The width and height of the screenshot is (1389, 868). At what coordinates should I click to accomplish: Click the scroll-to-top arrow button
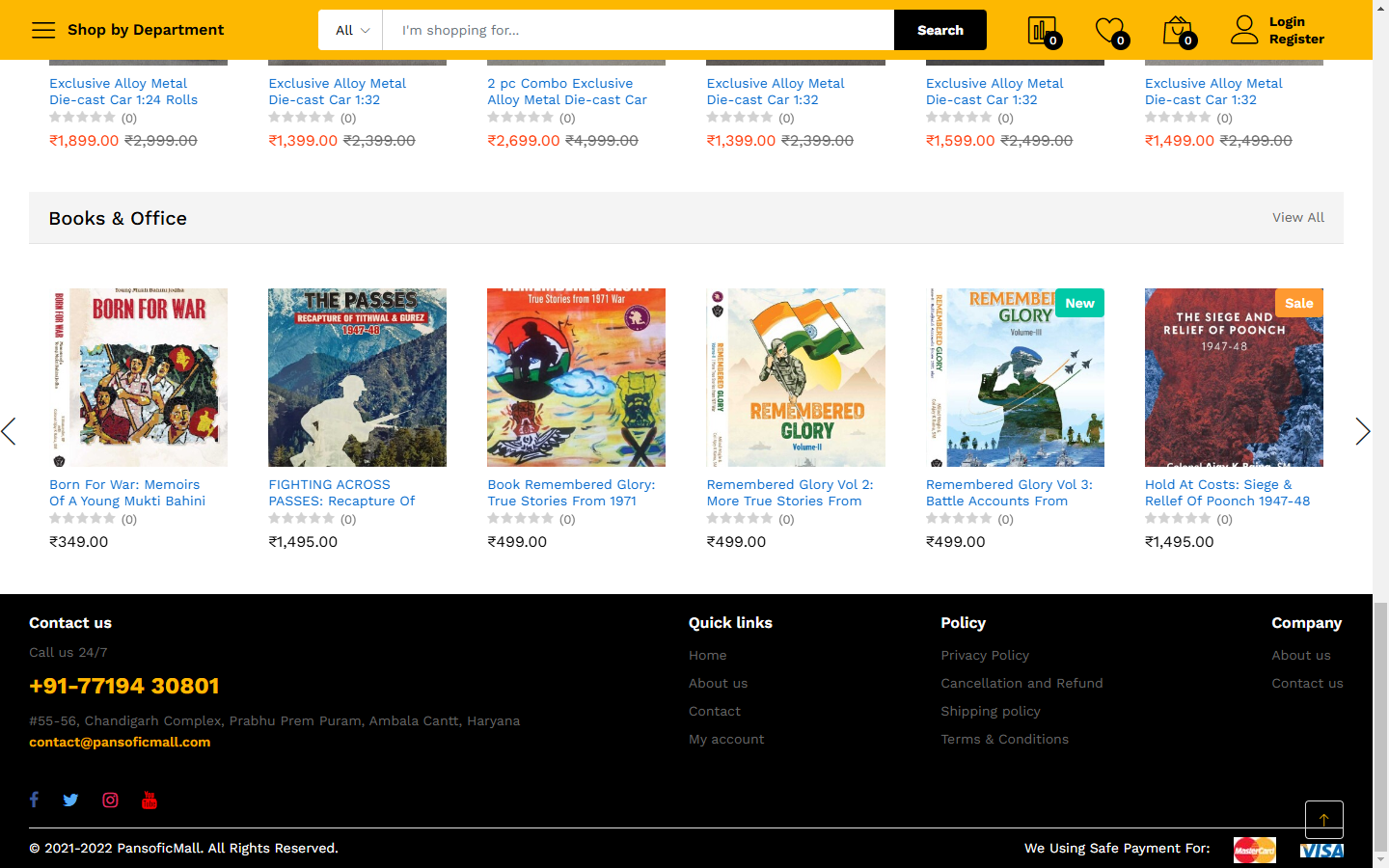coord(1323,820)
